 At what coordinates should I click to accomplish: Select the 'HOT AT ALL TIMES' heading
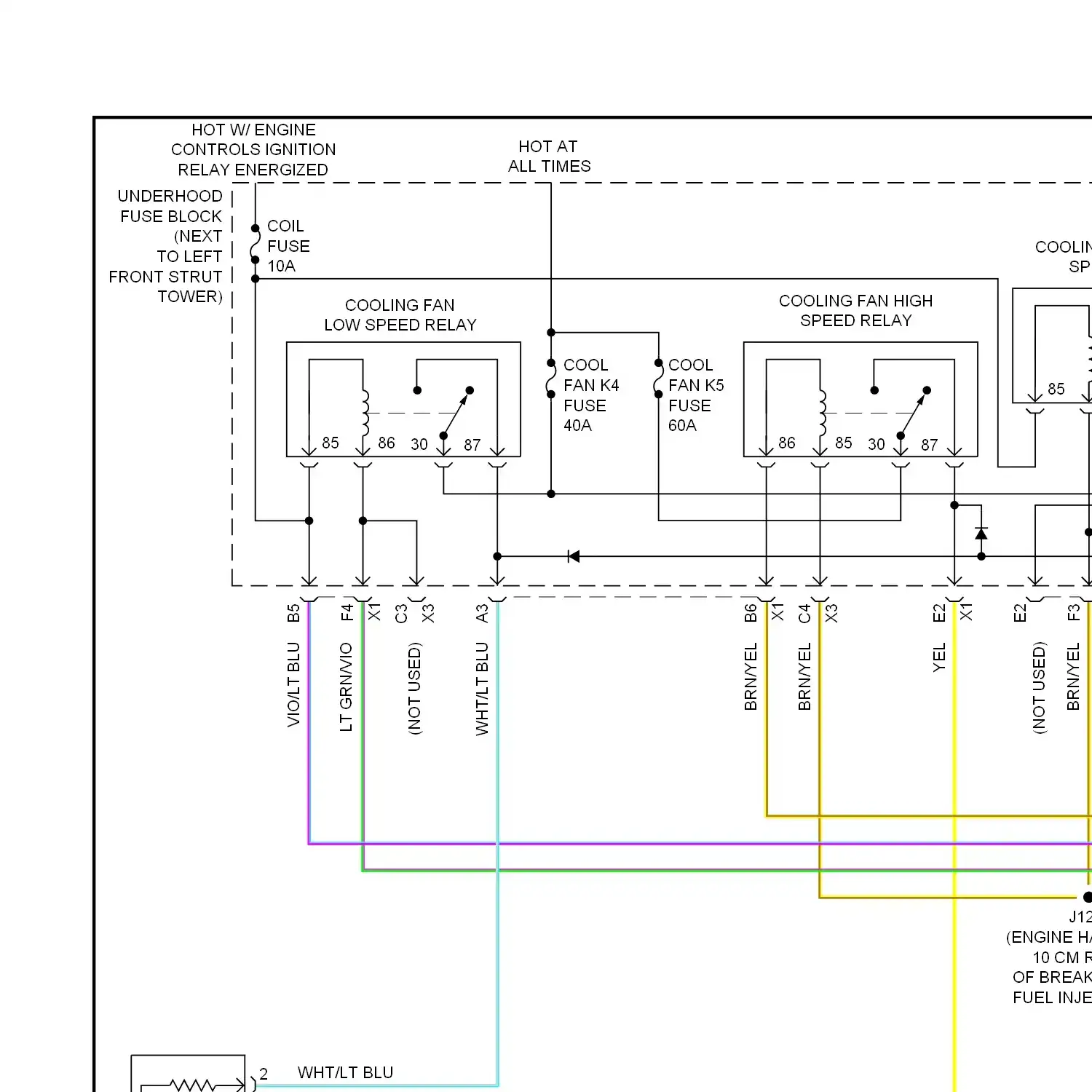tap(549, 157)
